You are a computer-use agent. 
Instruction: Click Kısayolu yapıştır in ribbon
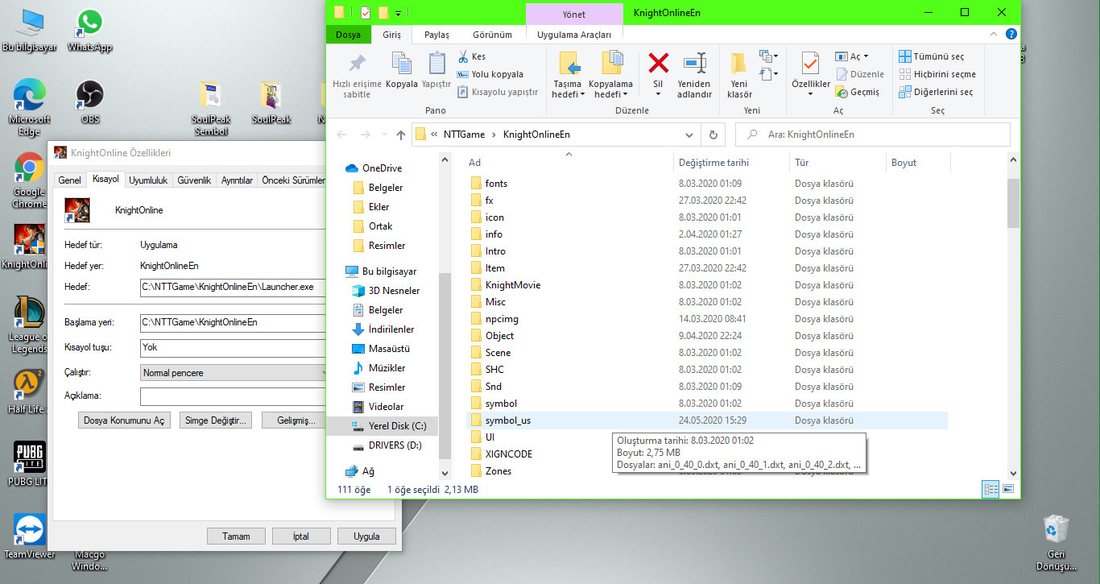pos(497,92)
